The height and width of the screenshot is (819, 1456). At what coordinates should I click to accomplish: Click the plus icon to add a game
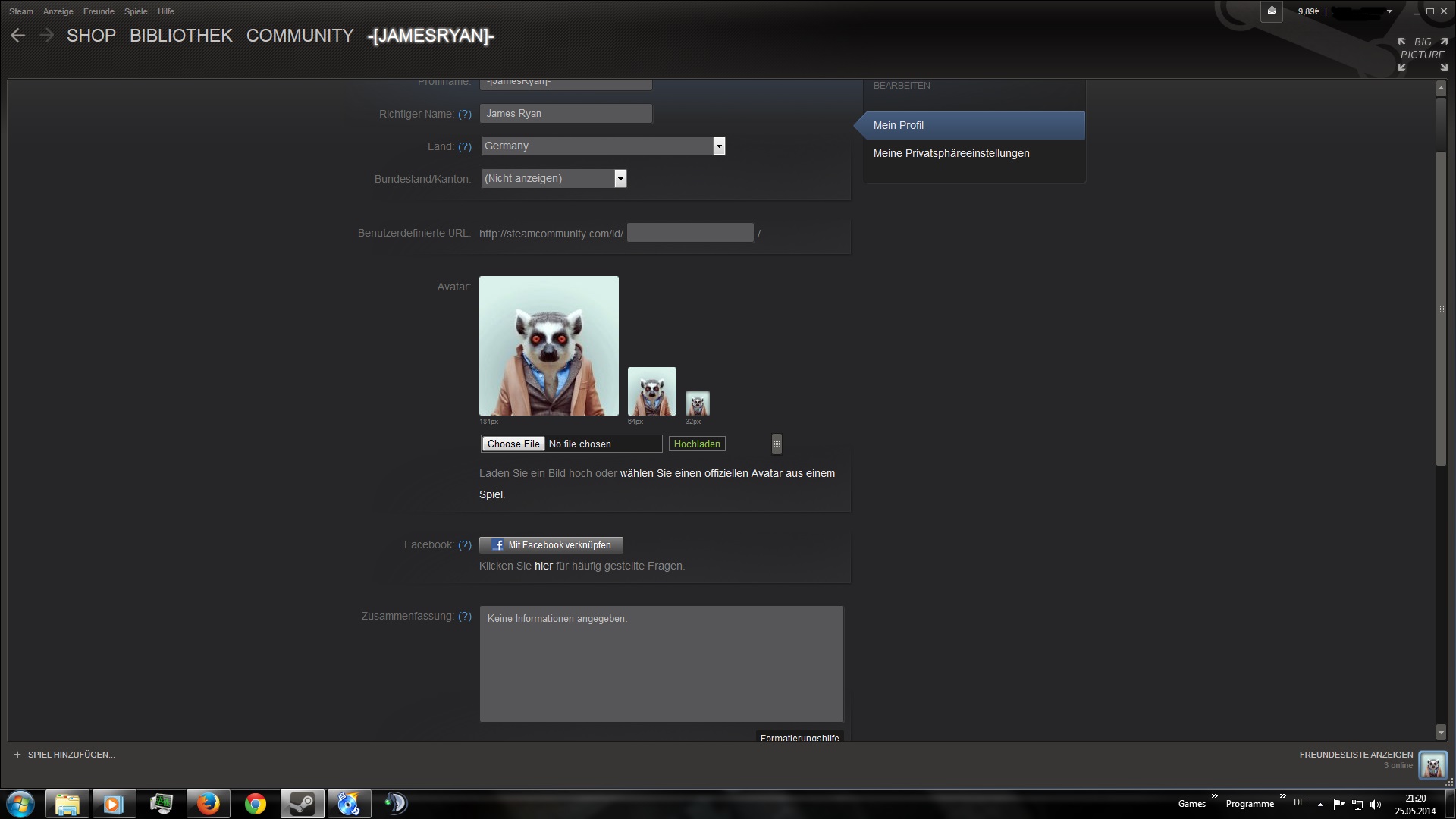17,755
